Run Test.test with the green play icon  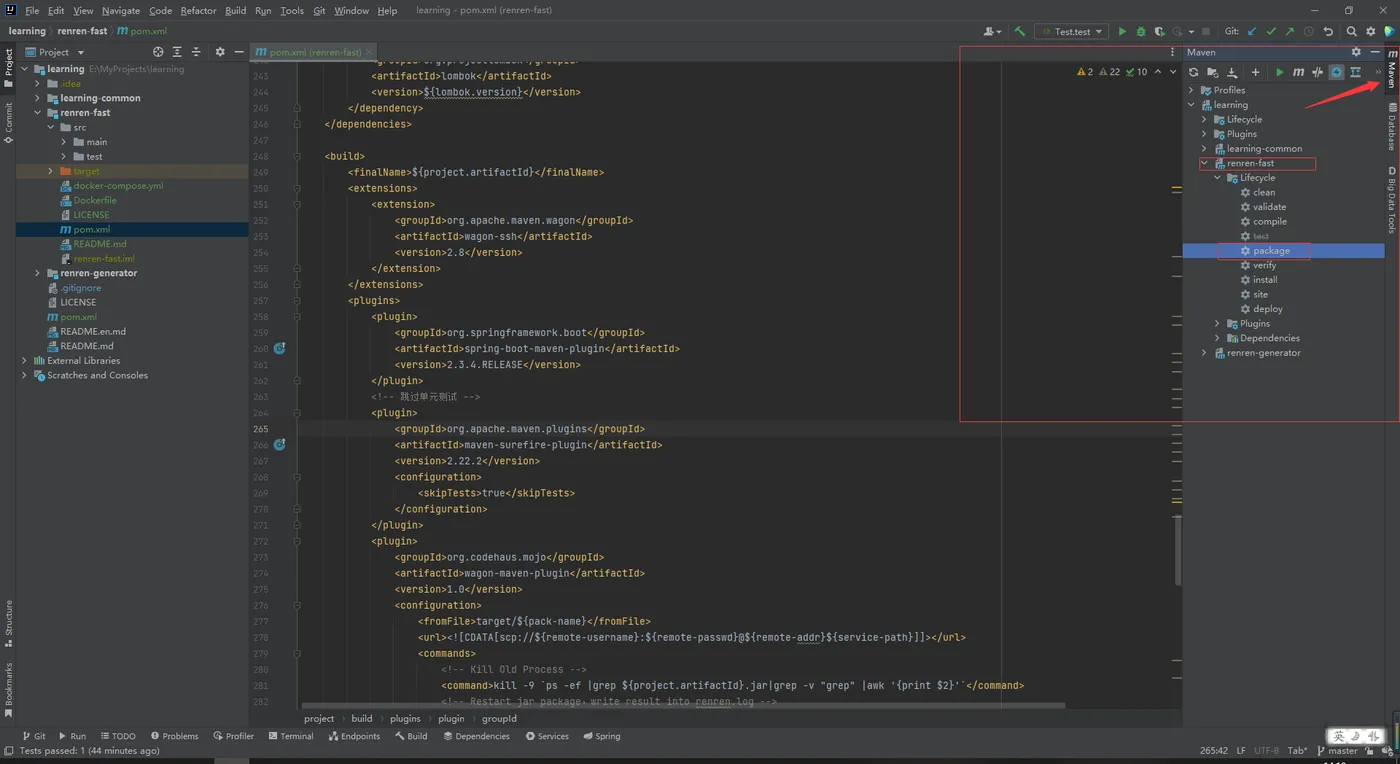pyautogui.click(x=1122, y=31)
